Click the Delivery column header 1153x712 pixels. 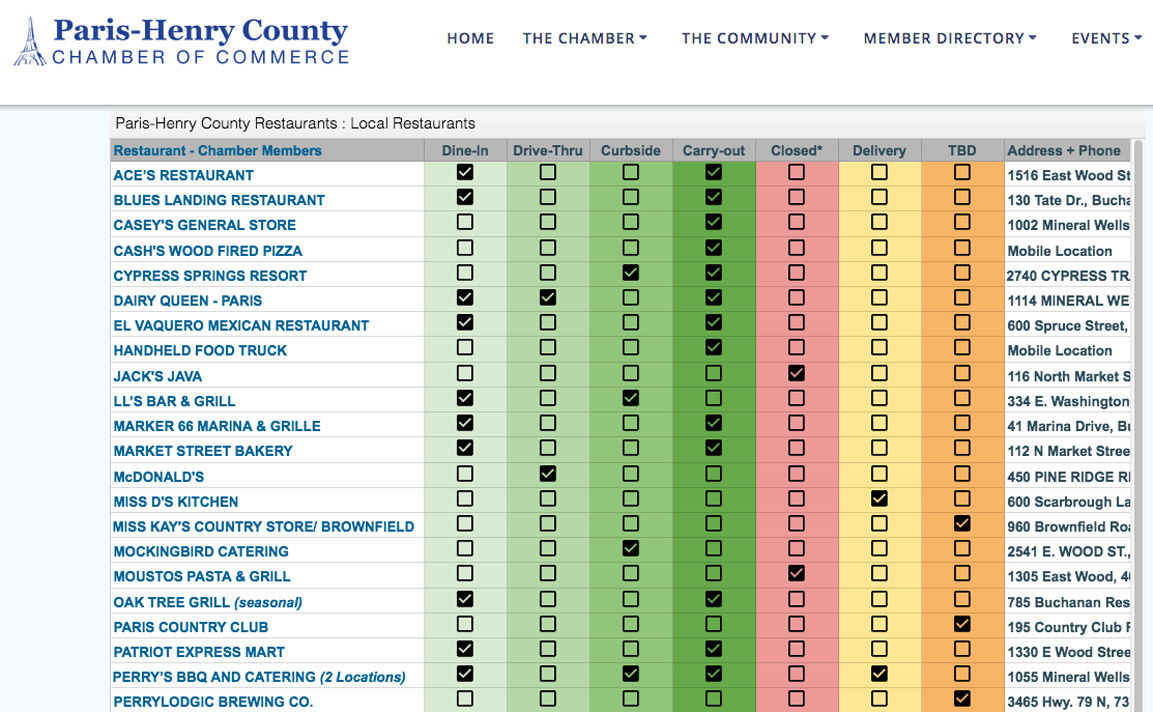click(879, 150)
